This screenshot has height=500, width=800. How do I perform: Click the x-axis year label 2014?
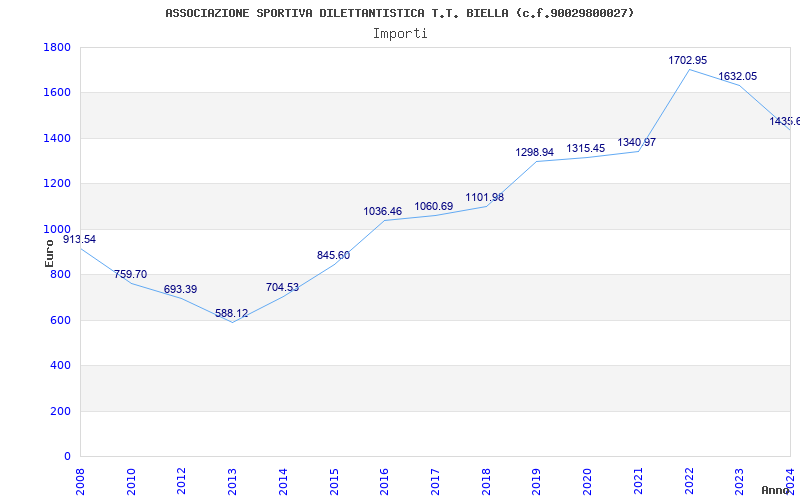tap(283, 482)
